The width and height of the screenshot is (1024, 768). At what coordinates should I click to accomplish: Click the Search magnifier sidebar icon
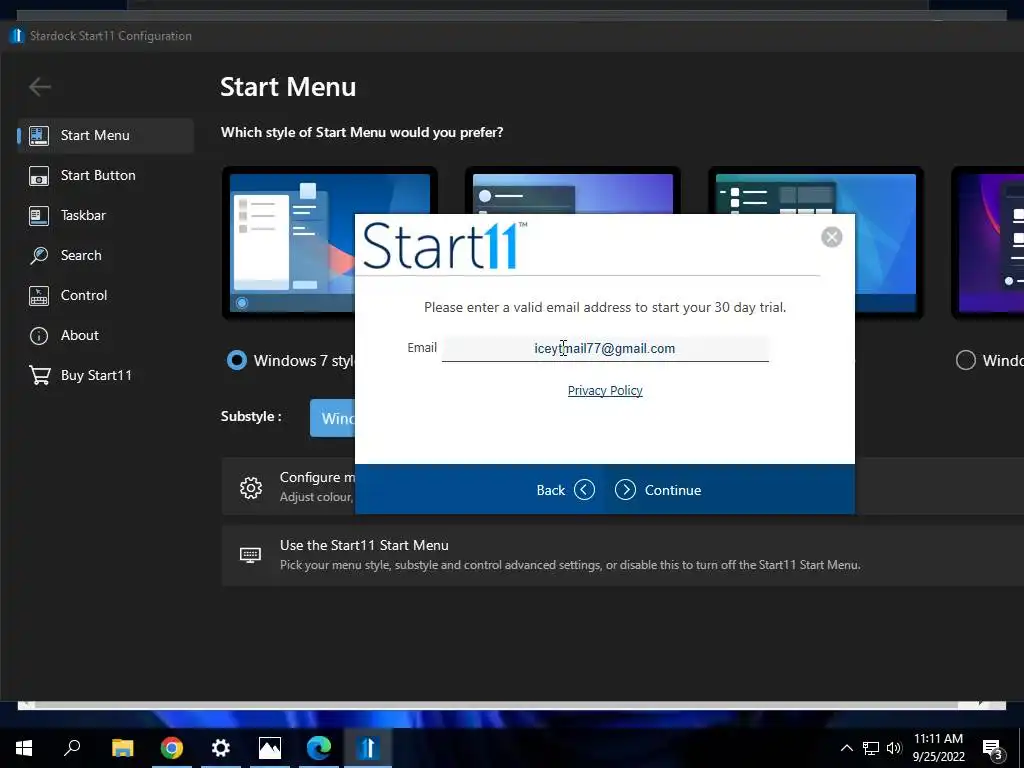39,255
